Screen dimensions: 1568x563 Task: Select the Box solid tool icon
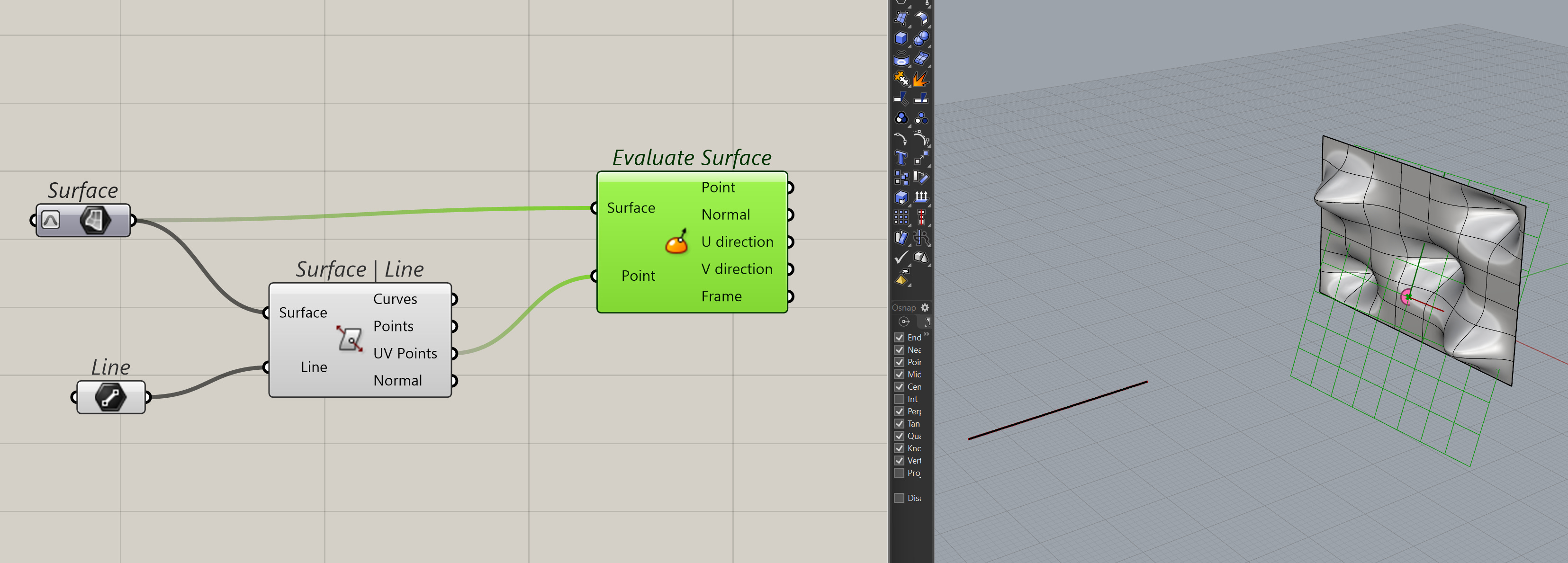coord(901,38)
